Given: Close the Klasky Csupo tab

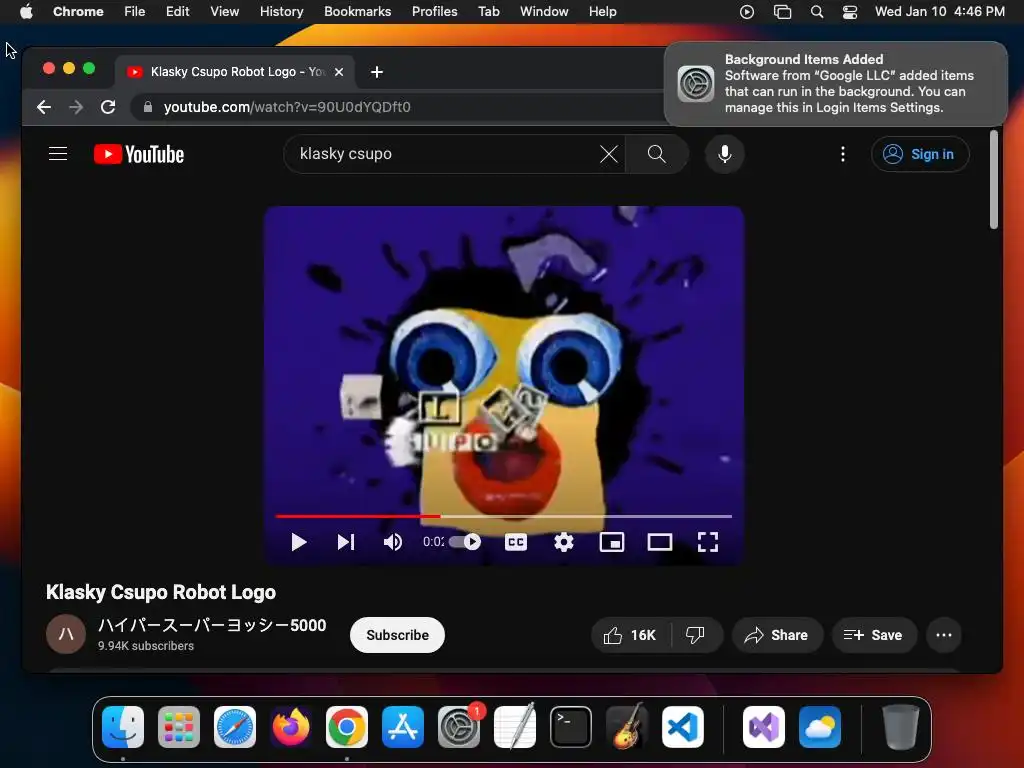Looking at the screenshot, I should pos(339,72).
